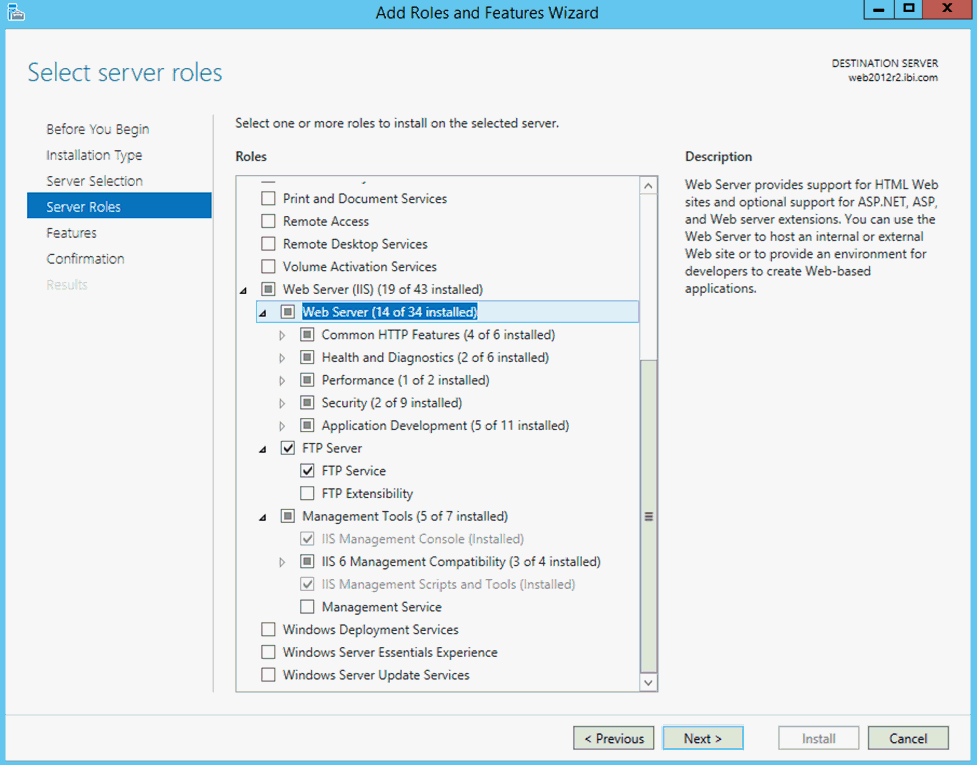977x765 pixels.
Task: Toggle the IIS 6 Management Compatibility checkbox
Action: pos(307,561)
